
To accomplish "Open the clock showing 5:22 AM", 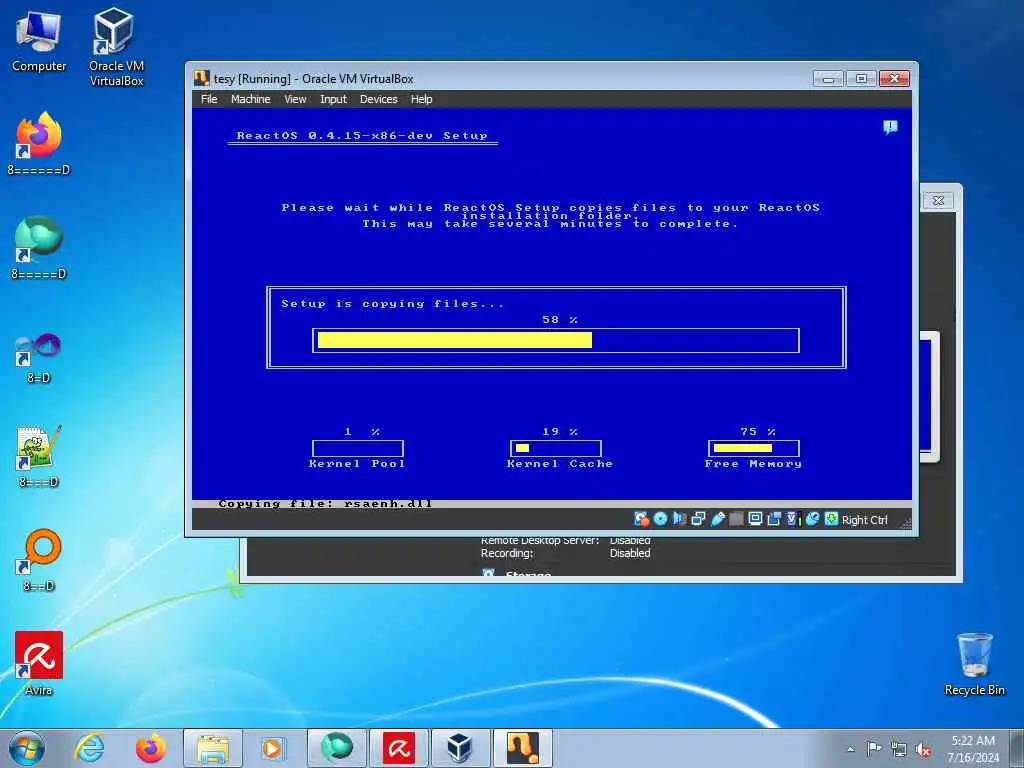I will tap(973, 748).
